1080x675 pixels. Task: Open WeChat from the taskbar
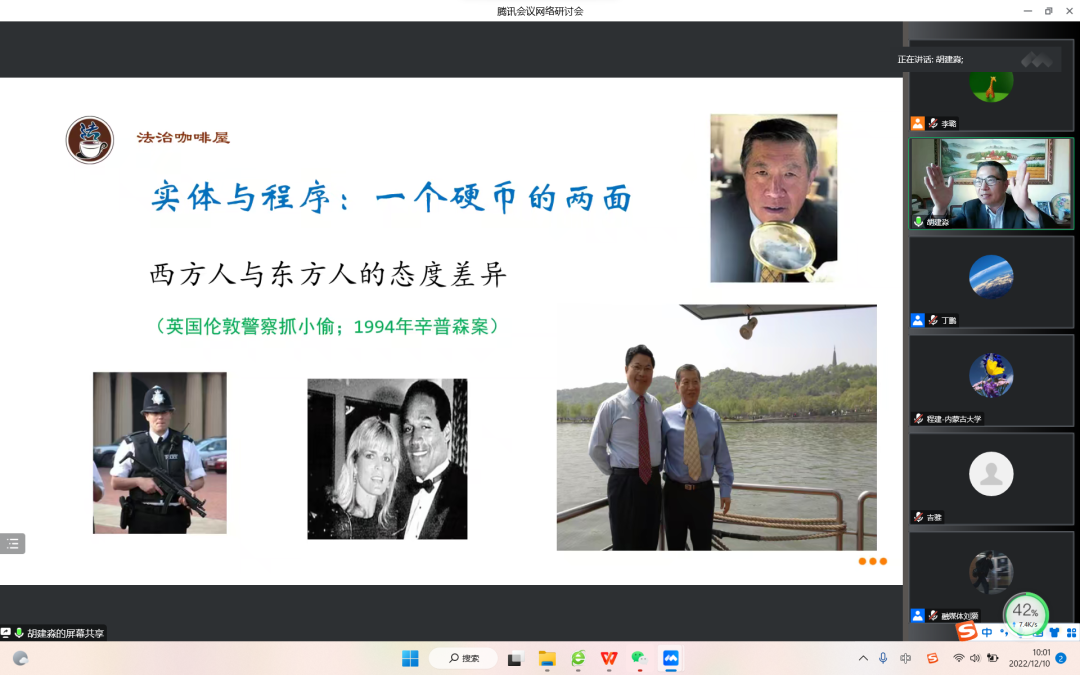pos(639,658)
